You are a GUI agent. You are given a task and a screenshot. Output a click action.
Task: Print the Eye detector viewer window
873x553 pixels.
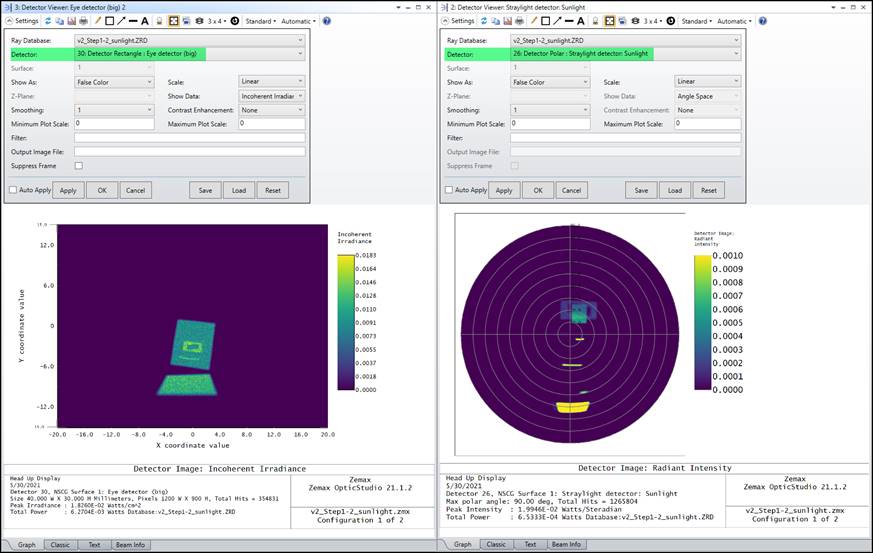click(83, 21)
